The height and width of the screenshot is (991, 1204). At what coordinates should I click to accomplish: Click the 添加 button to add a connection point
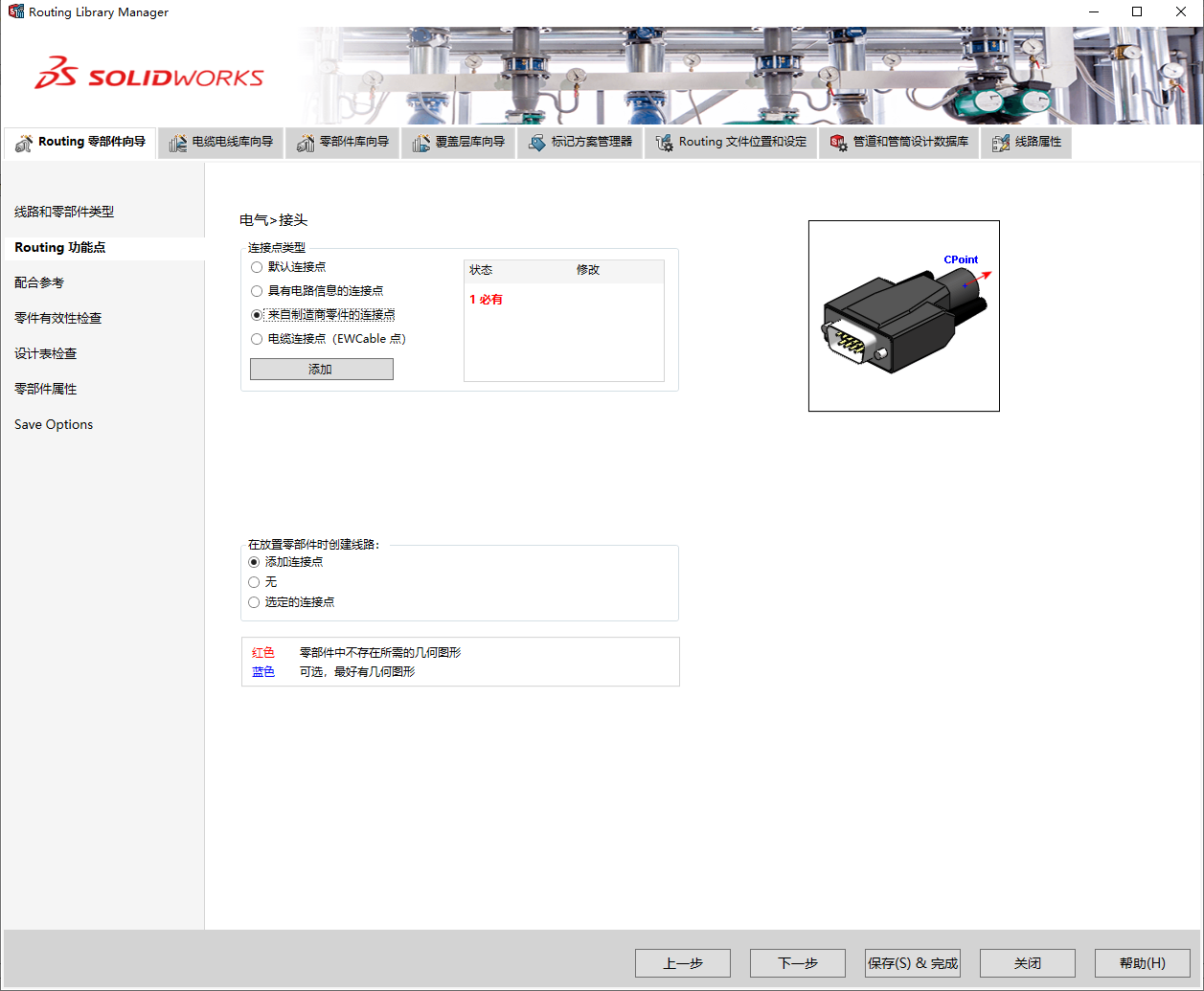tap(321, 369)
